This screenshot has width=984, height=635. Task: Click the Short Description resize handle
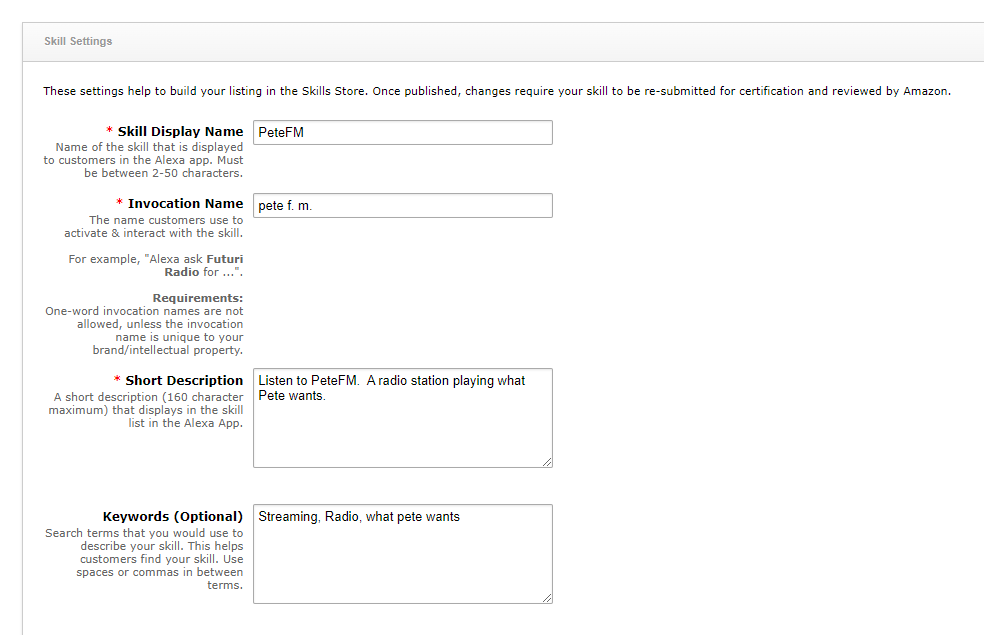pos(547,462)
